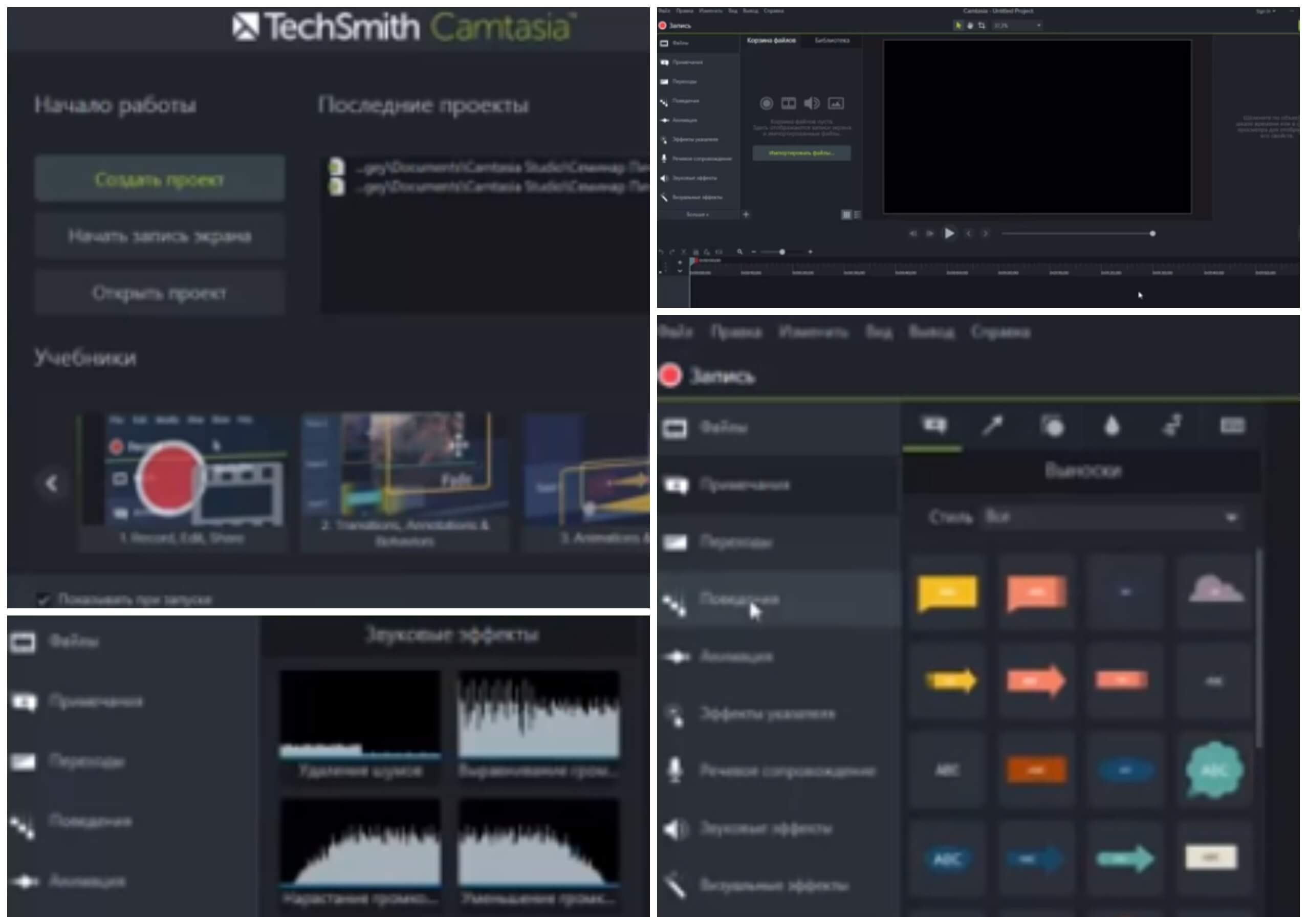Click the timeline playhead marker

coord(693,260)
